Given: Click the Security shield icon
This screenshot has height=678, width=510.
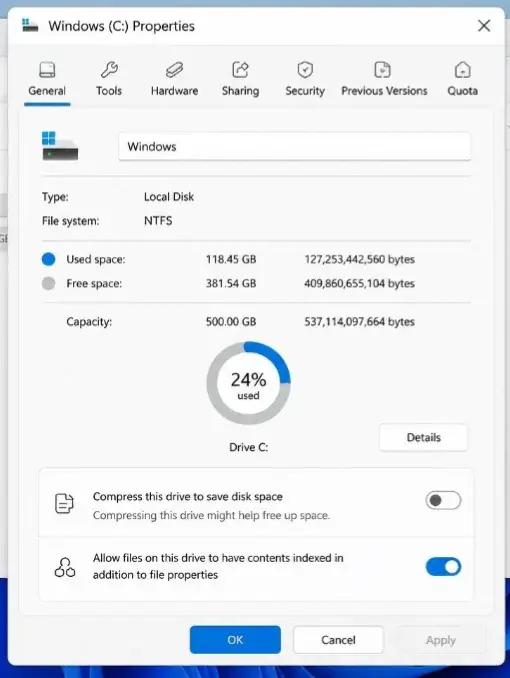Looking at the screenshot, I should pyautogui.click(x=305, y=70).
